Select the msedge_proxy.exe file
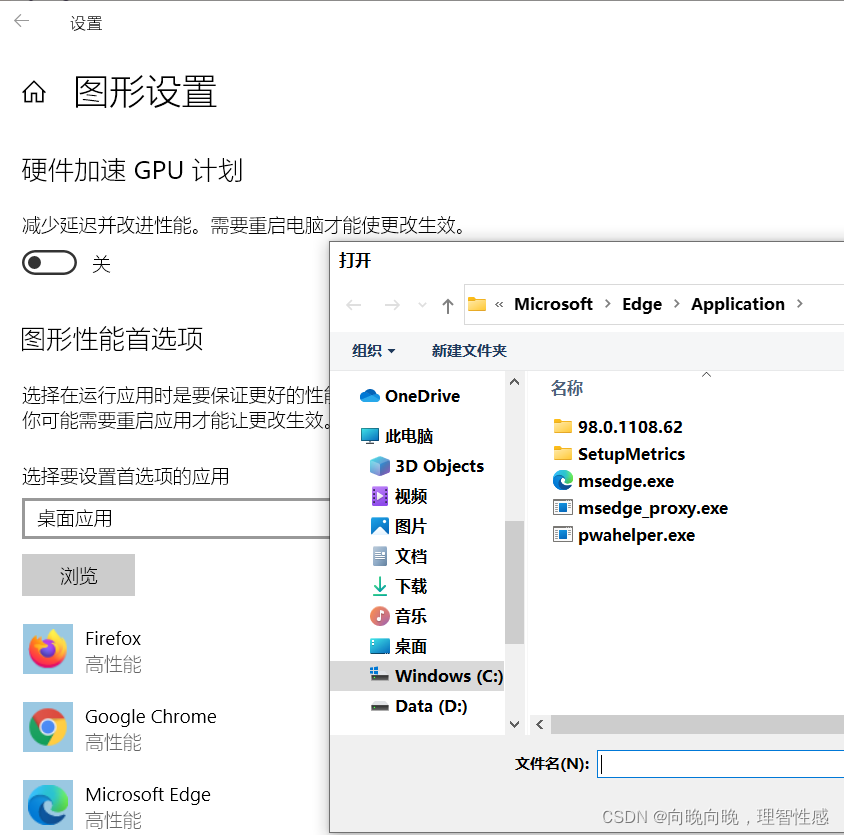The image size is (844, 835). click(x=641, y=508)
